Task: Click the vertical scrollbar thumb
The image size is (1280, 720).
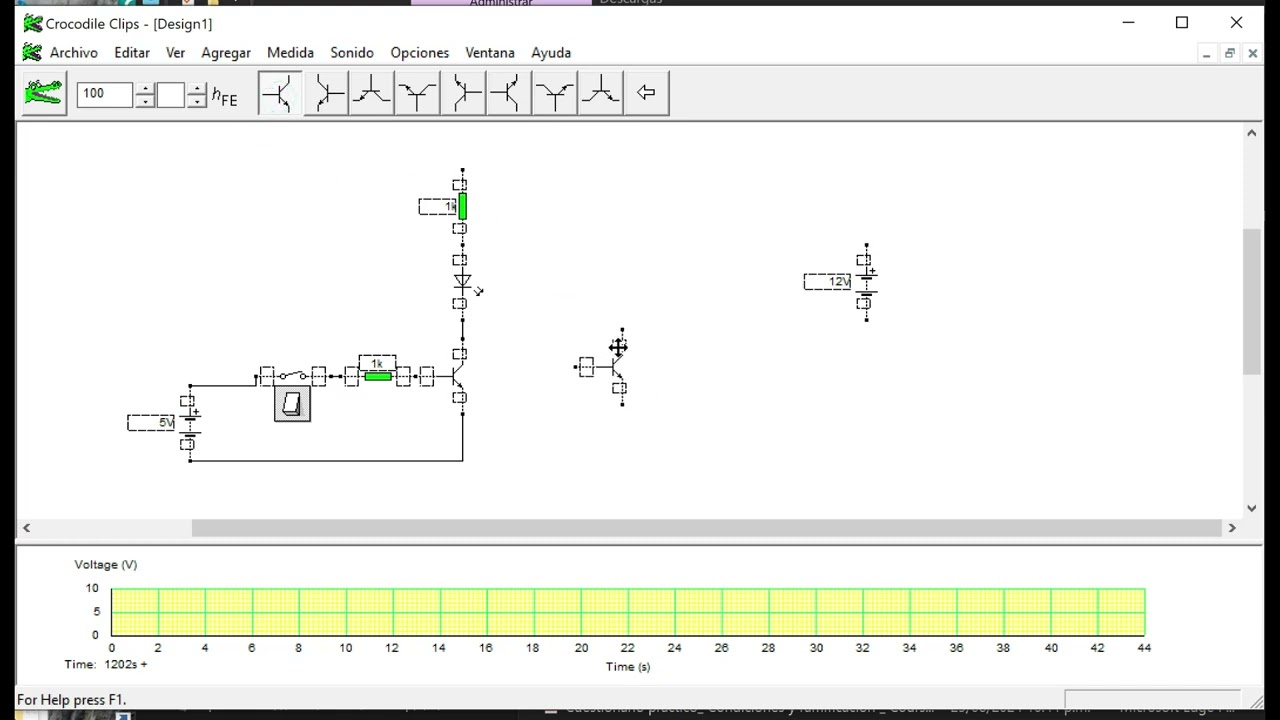Action: (1251, 302)
